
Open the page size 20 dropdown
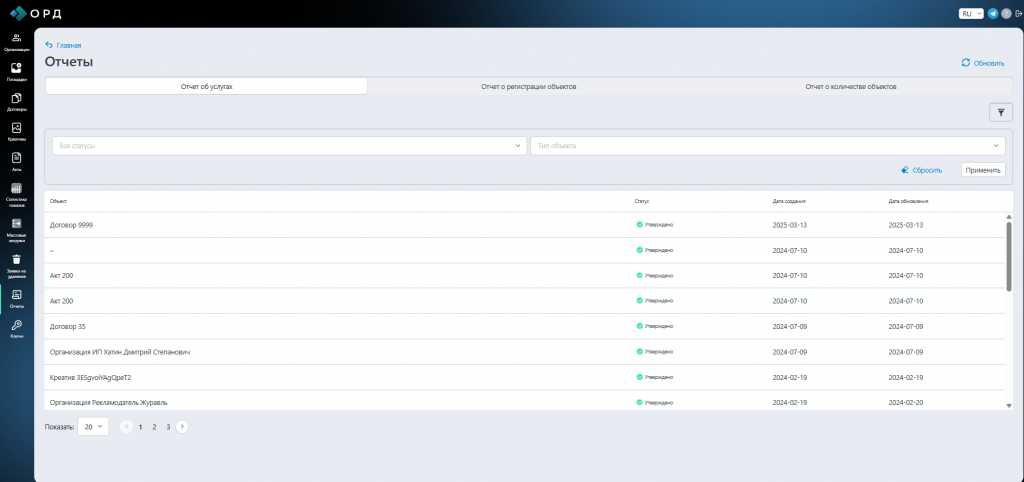click(93, 426)
